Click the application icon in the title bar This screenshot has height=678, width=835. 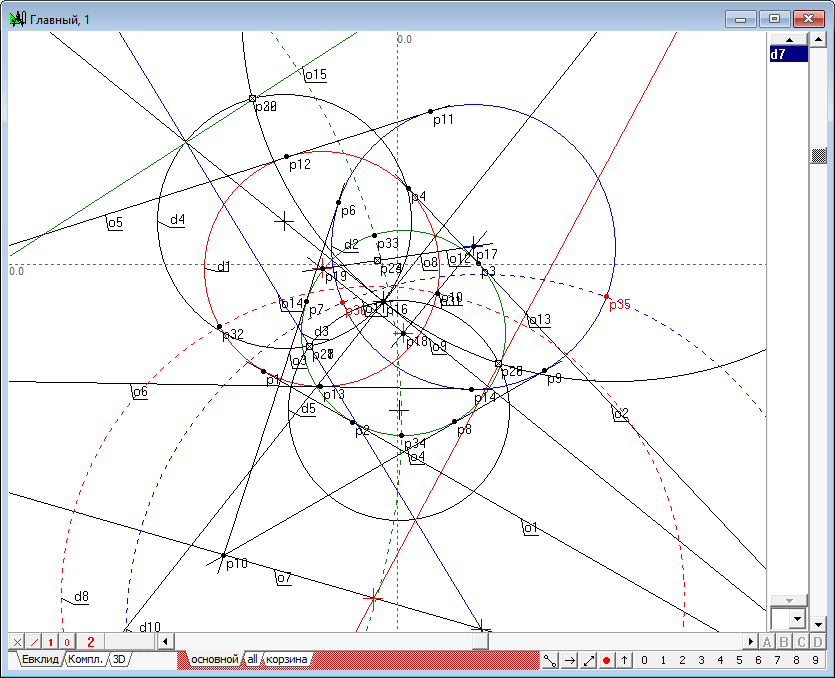(x=18, y=20)
